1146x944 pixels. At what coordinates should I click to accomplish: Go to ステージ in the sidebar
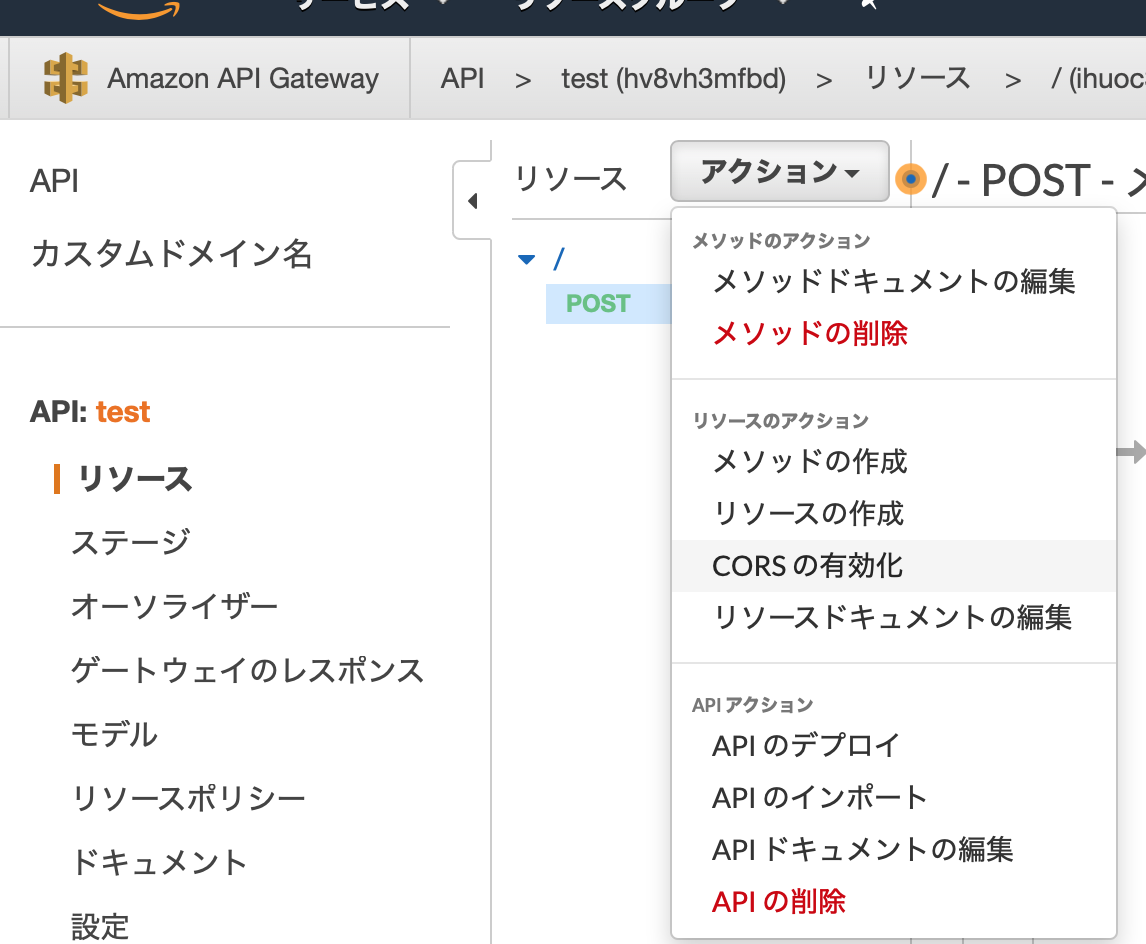click(131, 542)
